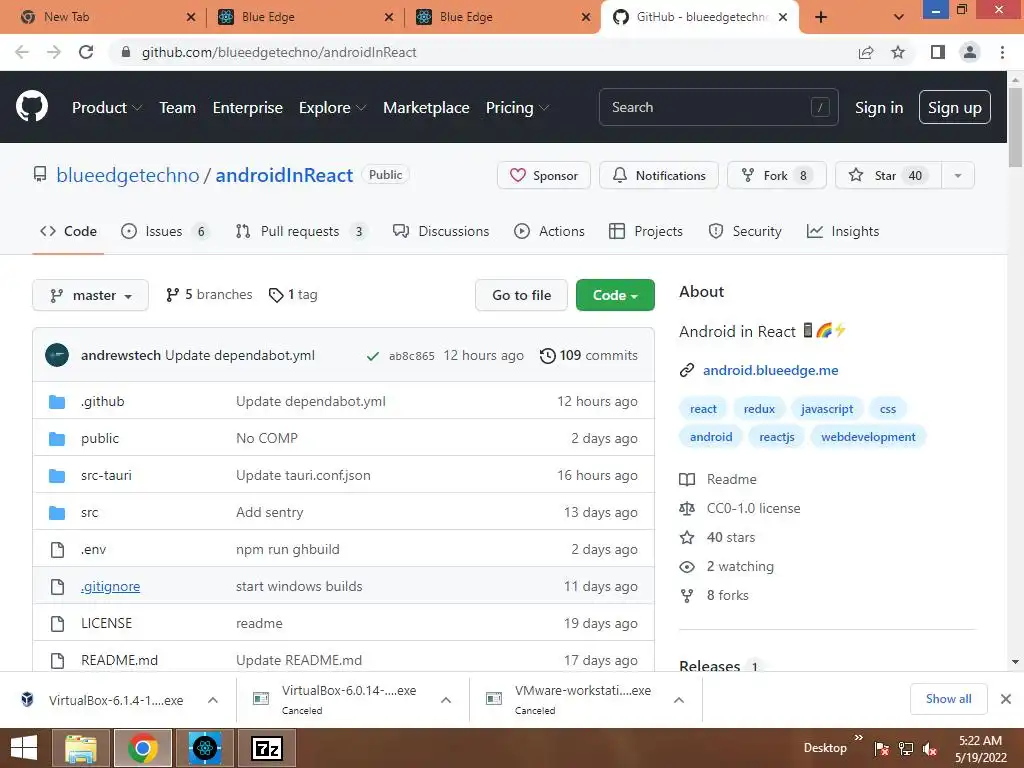Viewport: 1024px width, 768px height.
Task: Open the Insights tab
Action: pos(843,231)
